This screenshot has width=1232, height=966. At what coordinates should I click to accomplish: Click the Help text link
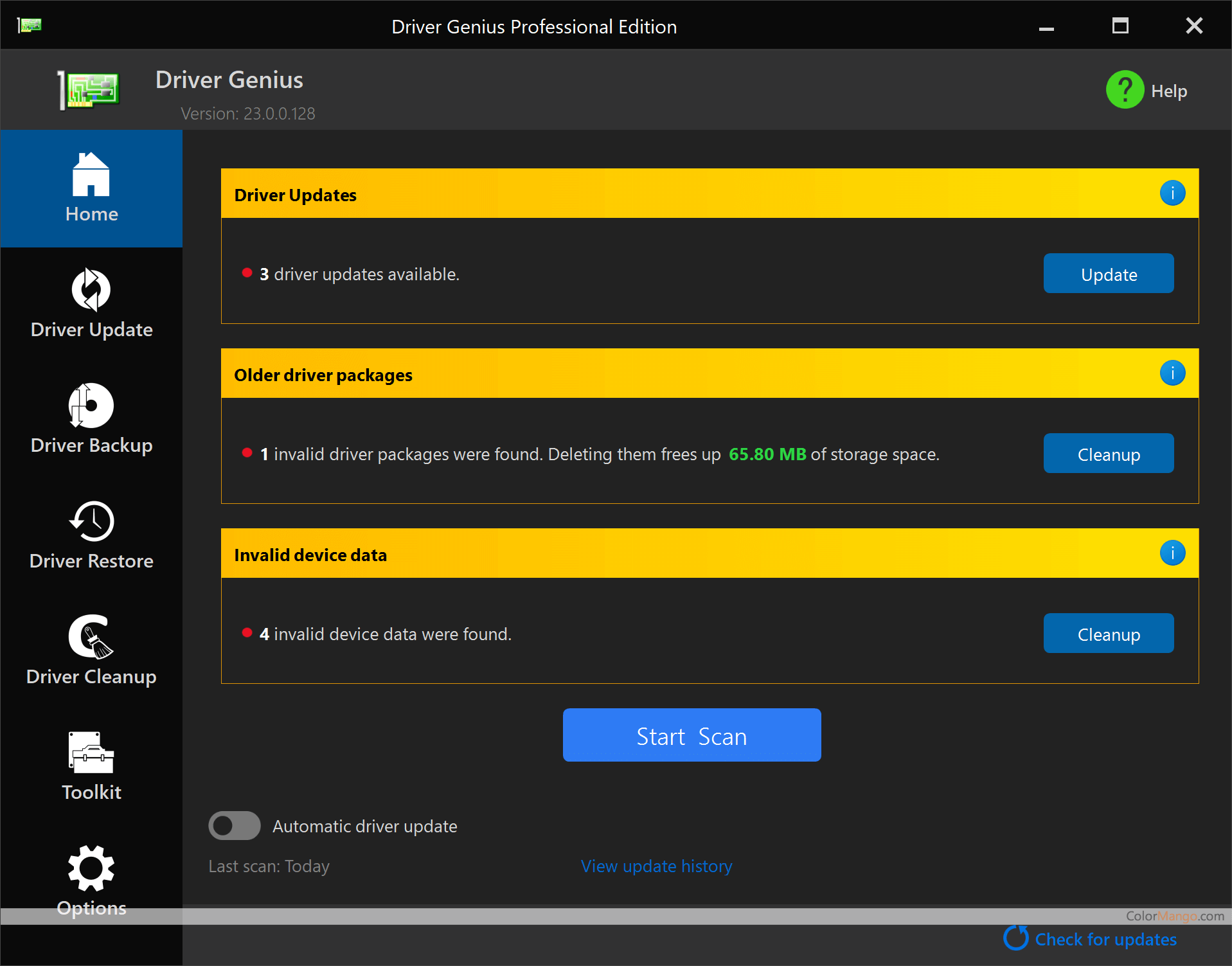[x=1169, y=91]
